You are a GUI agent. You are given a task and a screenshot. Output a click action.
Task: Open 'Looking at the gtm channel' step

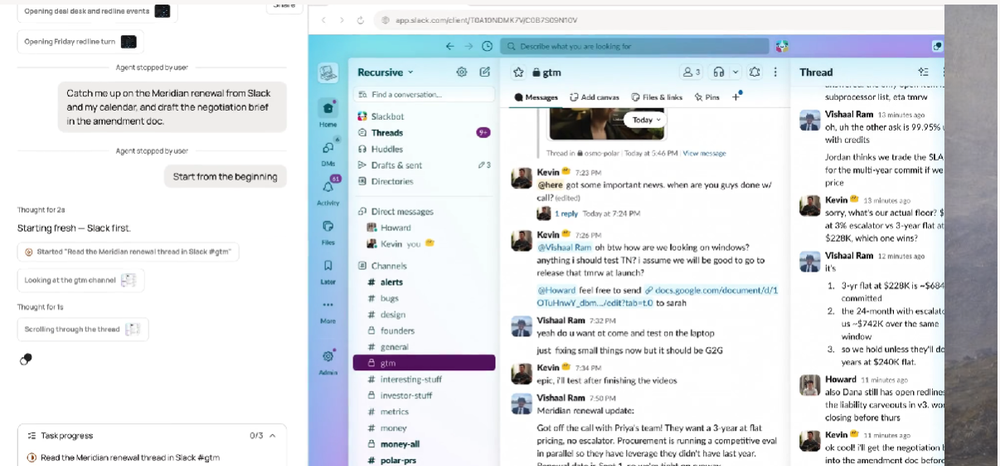tap(80, 280)
